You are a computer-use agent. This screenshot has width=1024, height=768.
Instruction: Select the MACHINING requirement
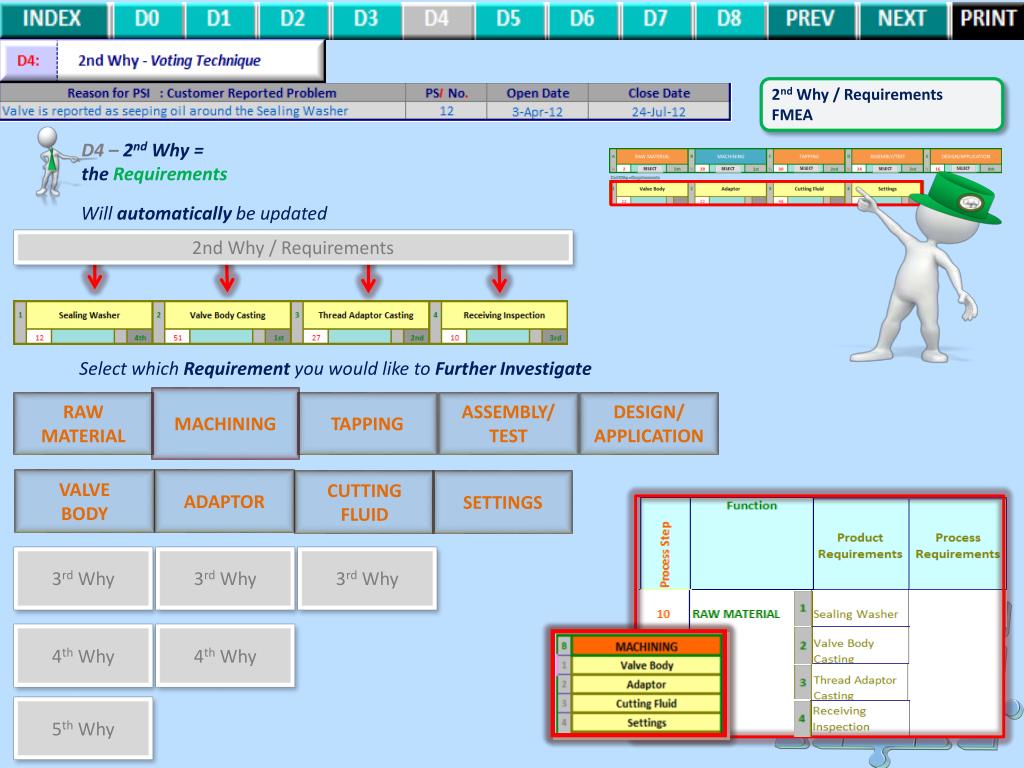pos(225,423)
